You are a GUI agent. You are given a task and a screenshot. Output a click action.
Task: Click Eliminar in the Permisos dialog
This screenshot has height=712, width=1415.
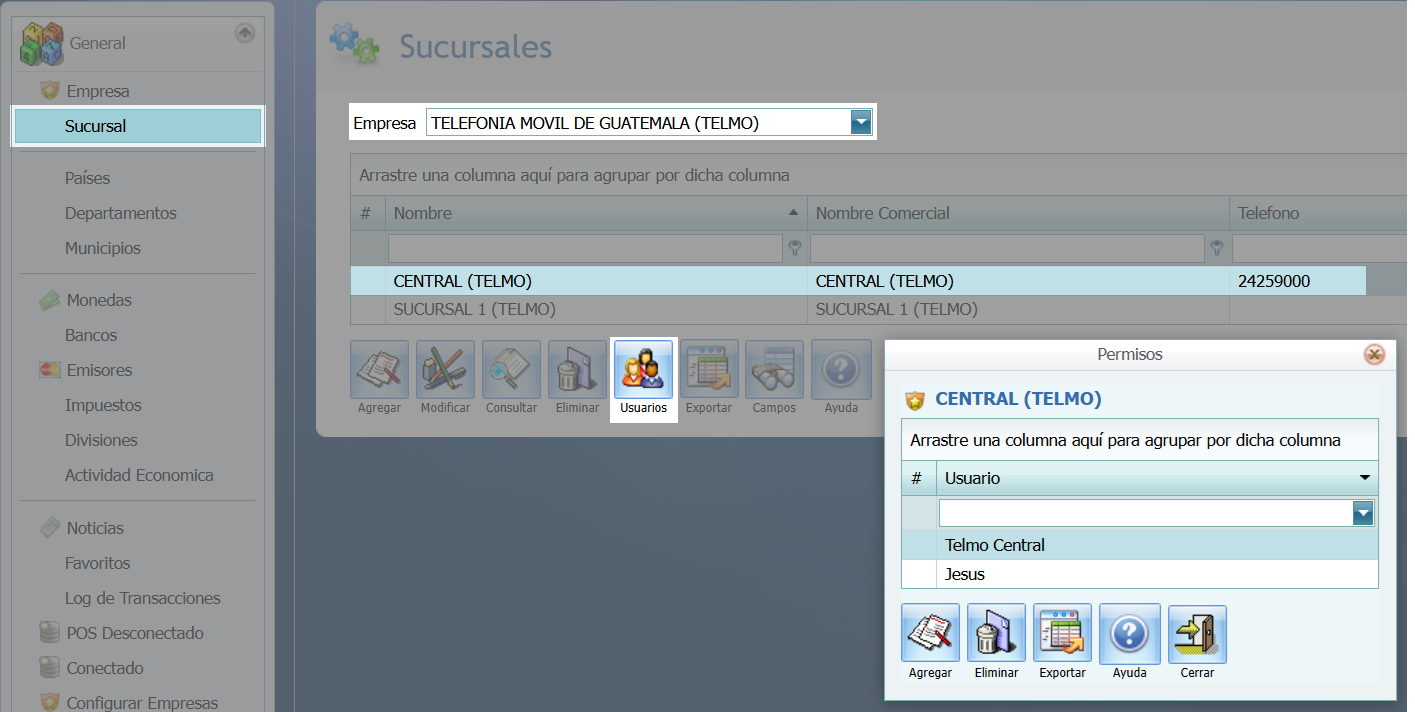[x=996, y=640]
